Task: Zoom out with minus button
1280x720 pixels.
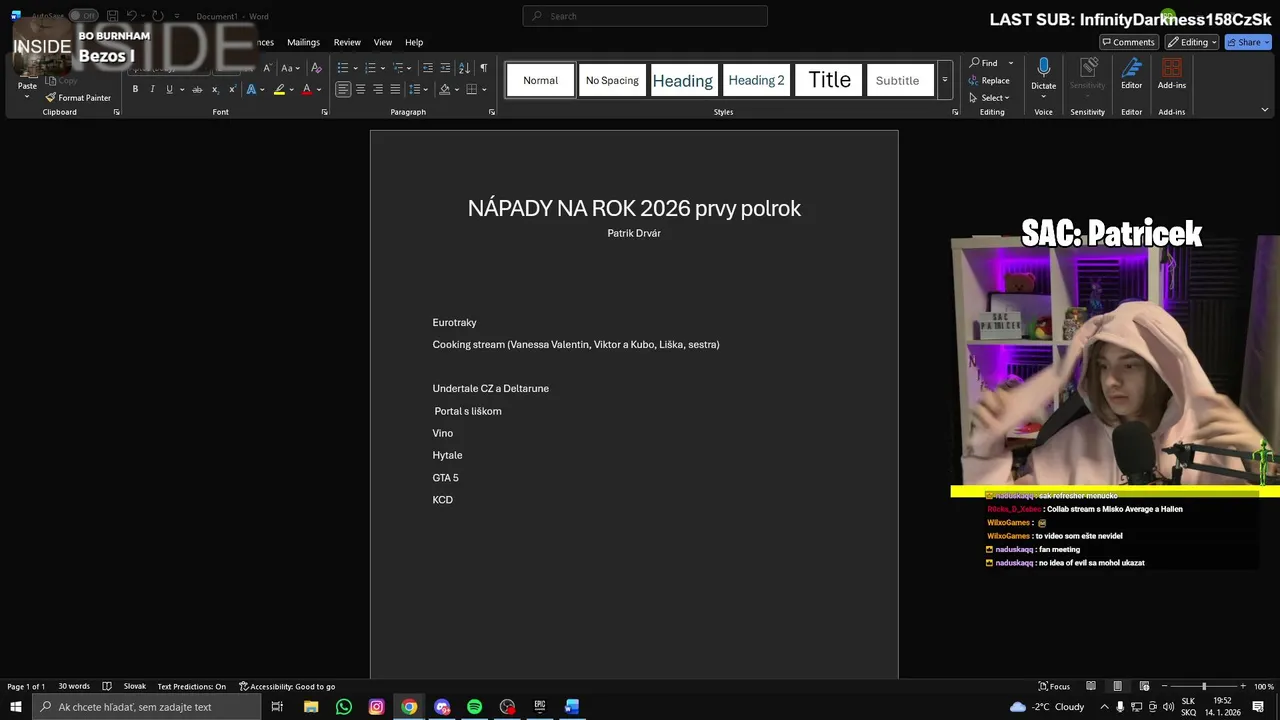Action: (1164, 686)
